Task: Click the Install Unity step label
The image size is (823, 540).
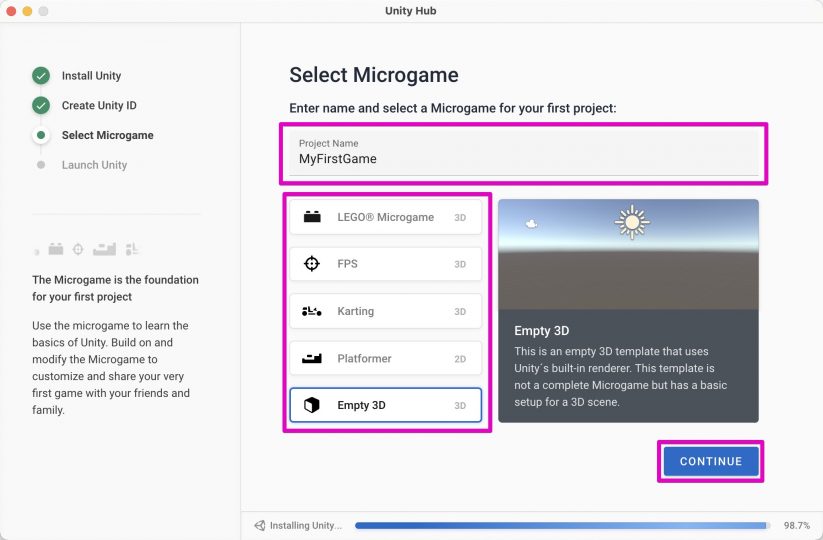Action: (x=91, y=76)
